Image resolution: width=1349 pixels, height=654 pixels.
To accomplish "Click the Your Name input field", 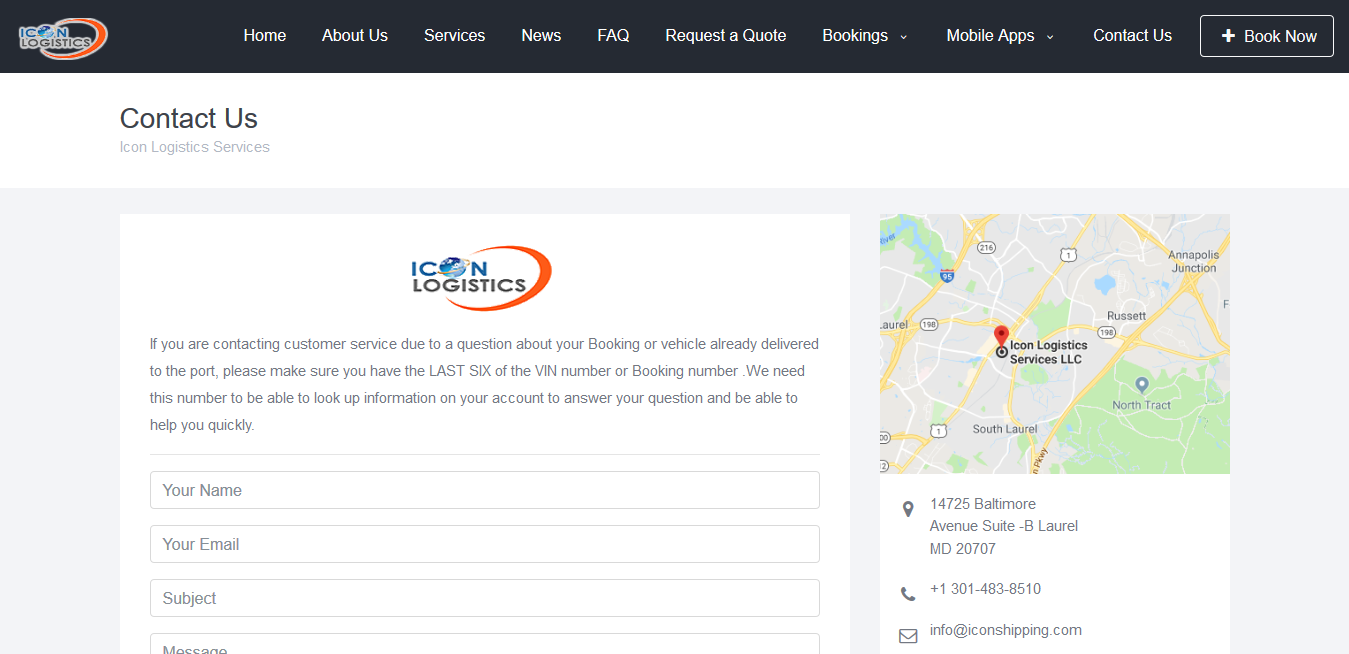I will pyautogui.click(x=484, y=490).
